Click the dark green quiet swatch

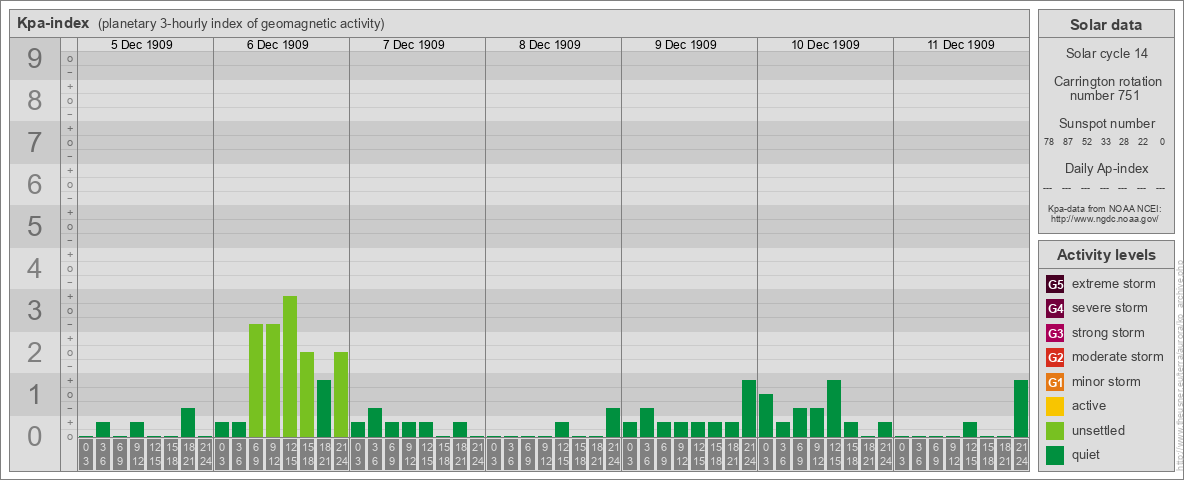(1055, 455)
